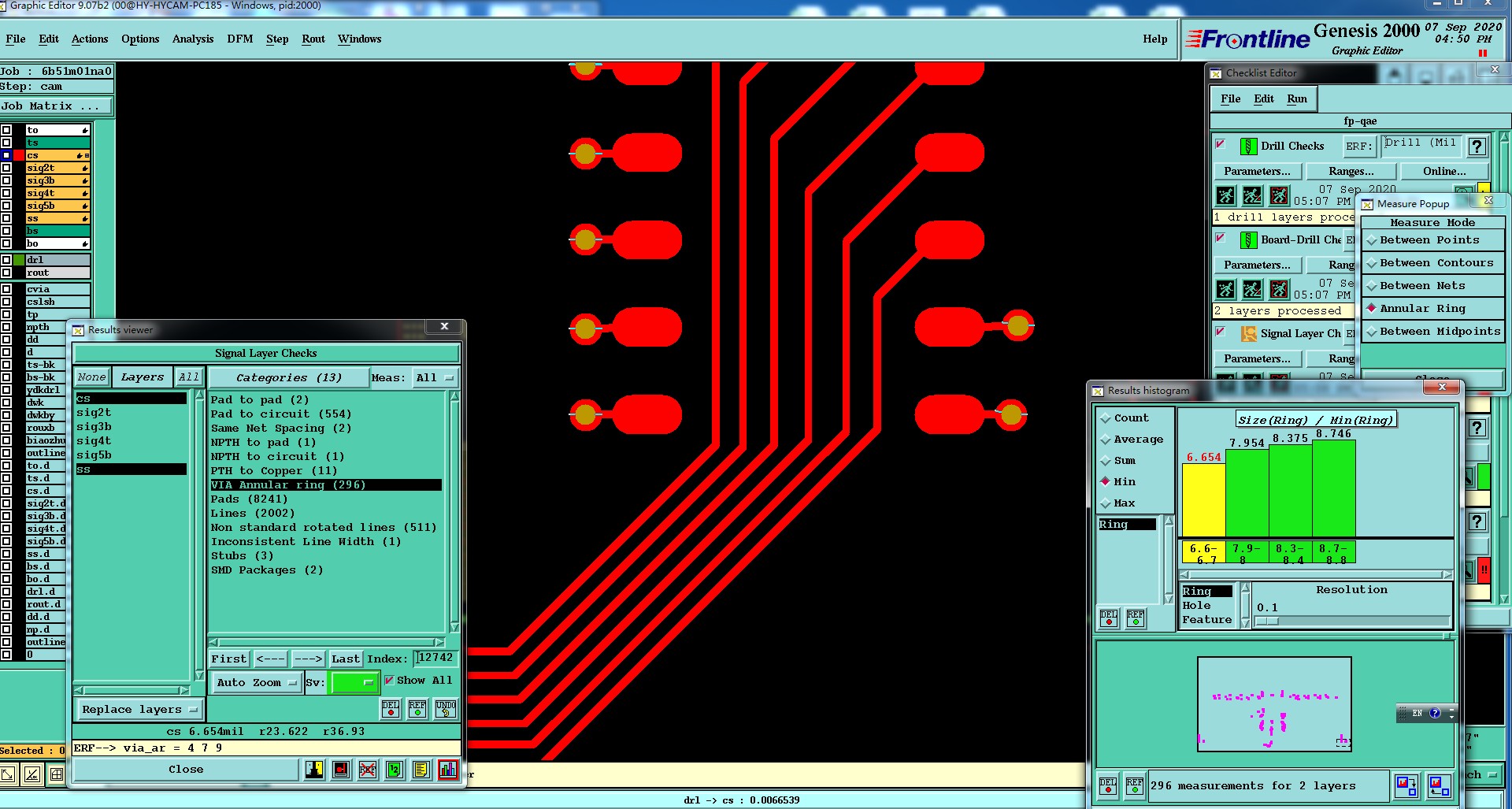This screenshot has width=1512, height=809.
Task: Click the First navigation button
Action: pos(228,659)
